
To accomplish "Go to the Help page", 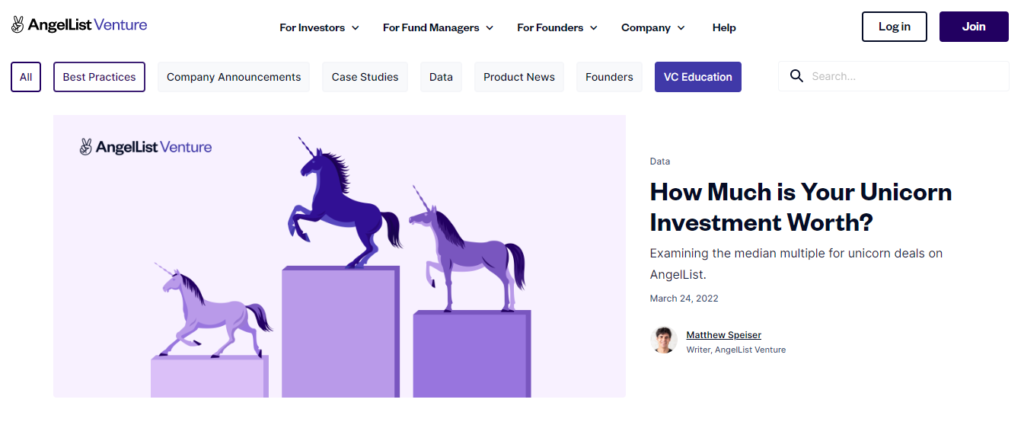I will pyautogui.click(x=724, y=27).
